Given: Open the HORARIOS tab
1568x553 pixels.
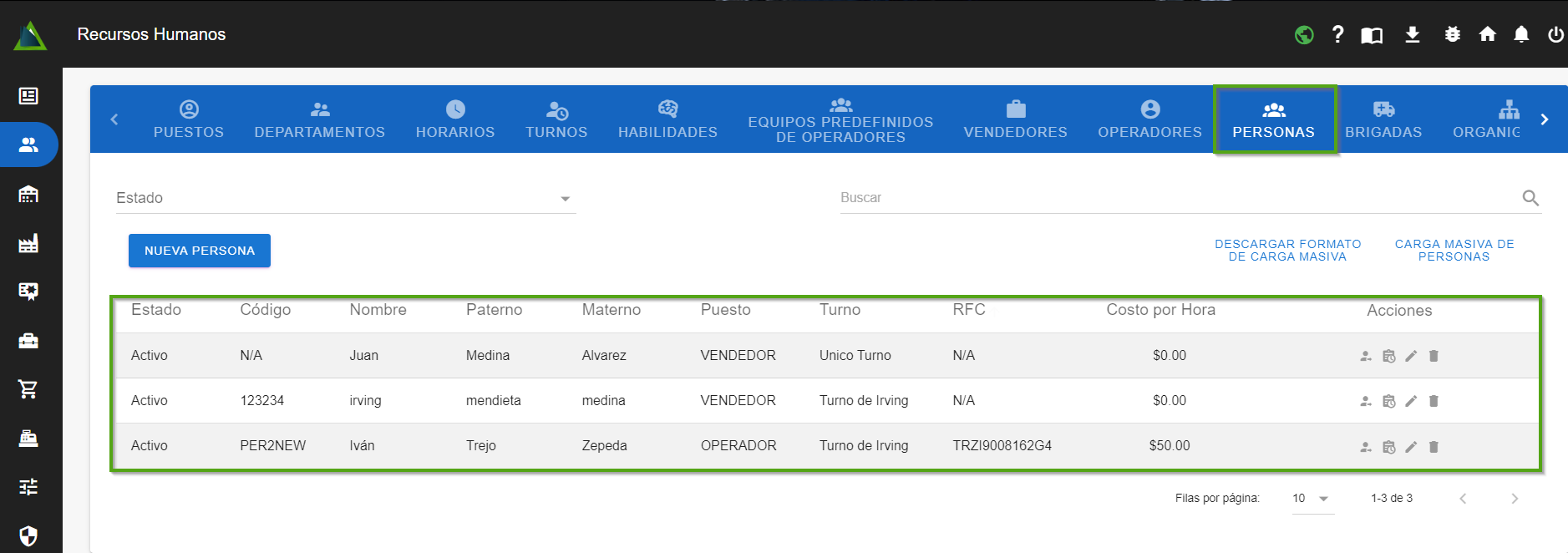Looking at the screenshot, I should [x=455, y=119].
